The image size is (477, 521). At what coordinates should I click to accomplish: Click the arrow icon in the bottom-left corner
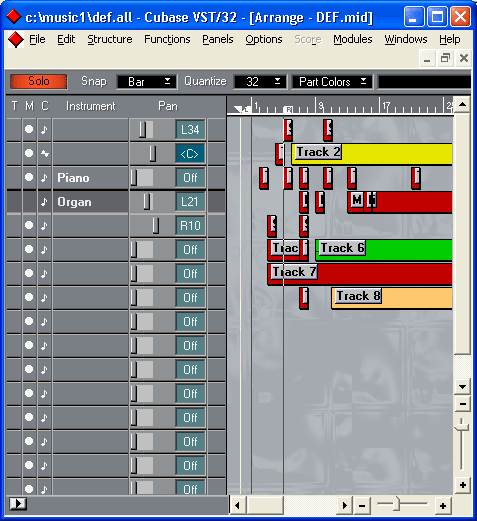18,503
